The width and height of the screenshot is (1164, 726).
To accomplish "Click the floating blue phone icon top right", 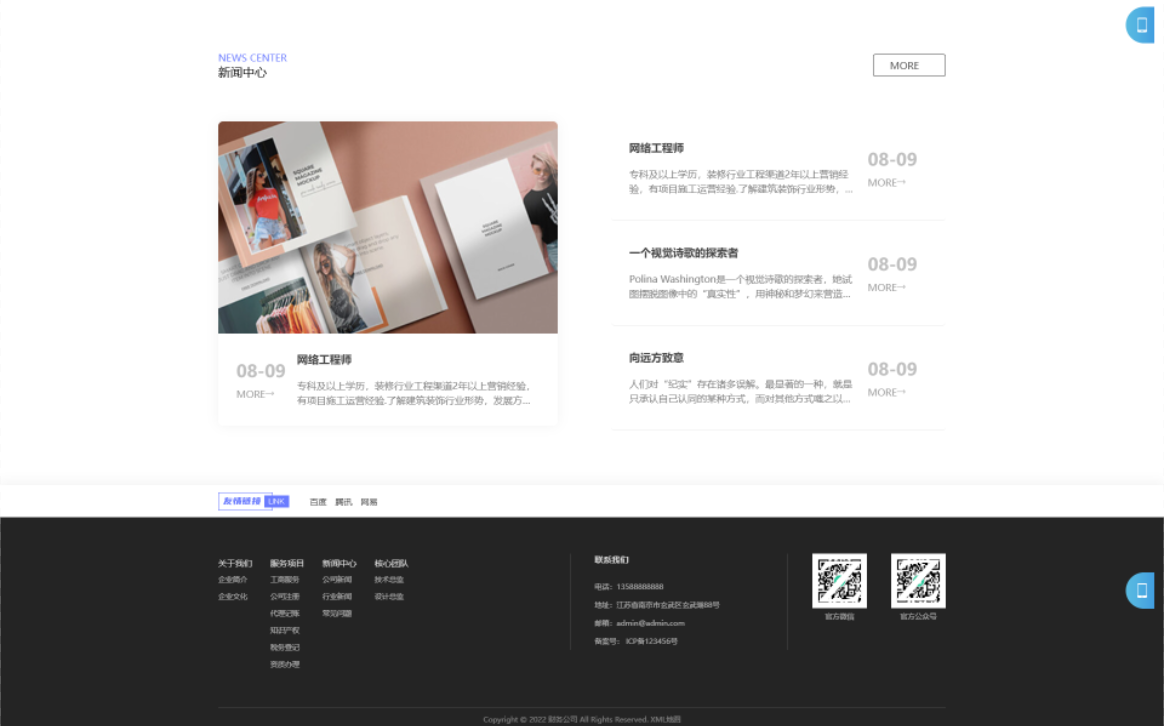I will point(1142,25).
